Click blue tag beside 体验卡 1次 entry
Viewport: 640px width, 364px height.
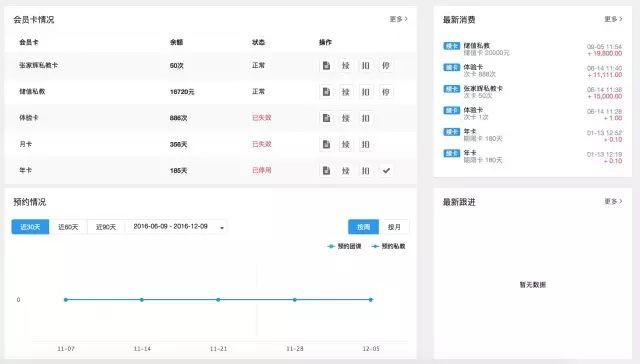coord(451,110)
